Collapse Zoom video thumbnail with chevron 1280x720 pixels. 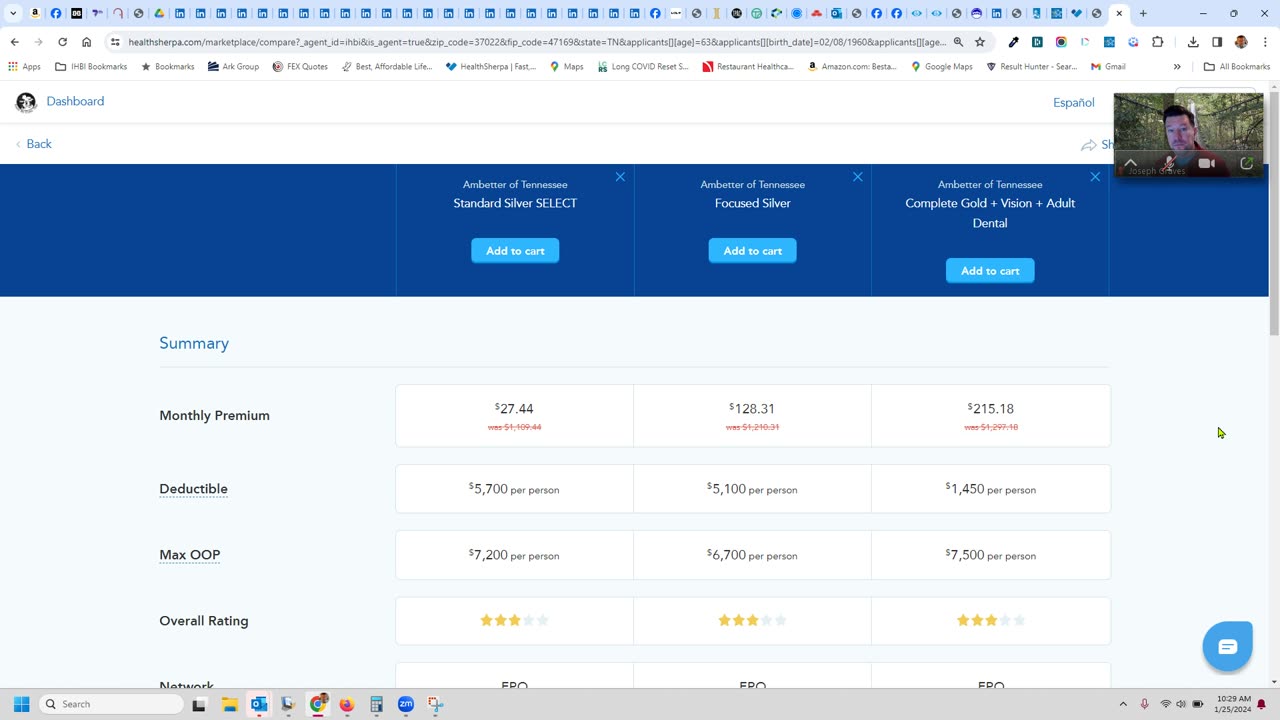(x=1131, y=163)
